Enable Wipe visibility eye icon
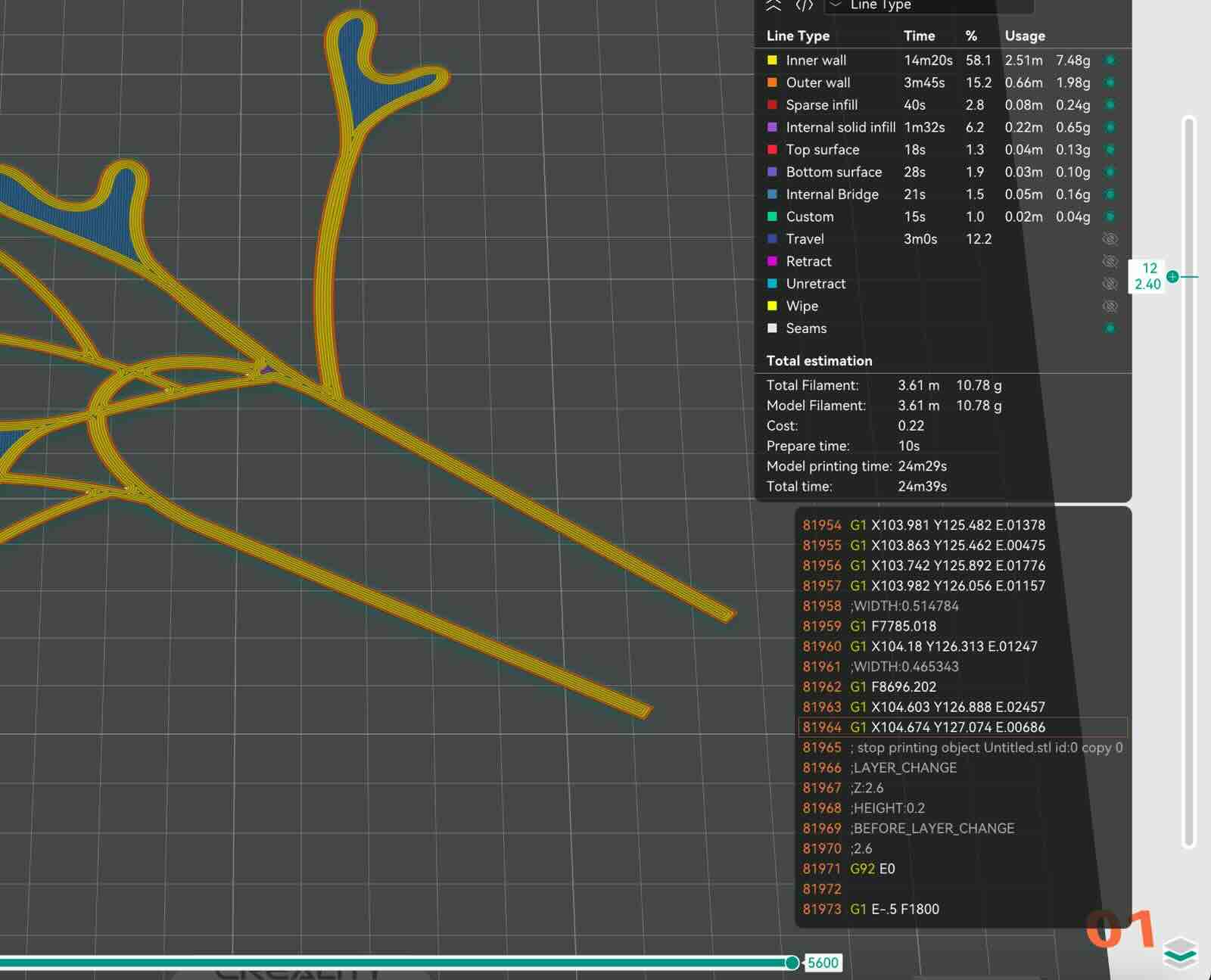1211x980 pixels. [x=1110, y=306]
